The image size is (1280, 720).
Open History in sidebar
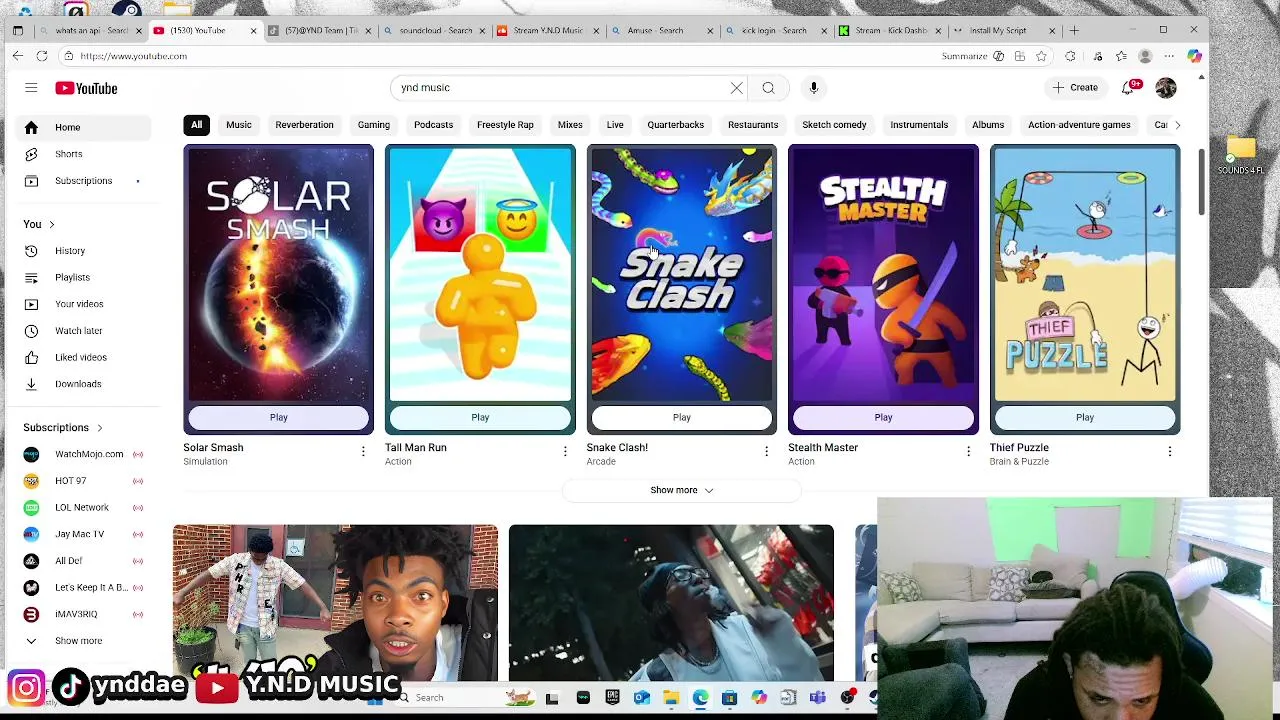pos(84,251)
